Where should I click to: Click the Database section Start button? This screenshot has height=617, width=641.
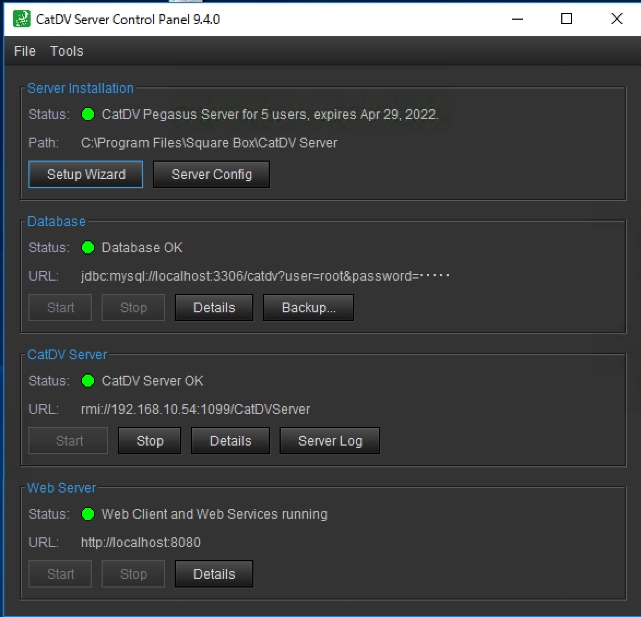click(x=60, y=307)
